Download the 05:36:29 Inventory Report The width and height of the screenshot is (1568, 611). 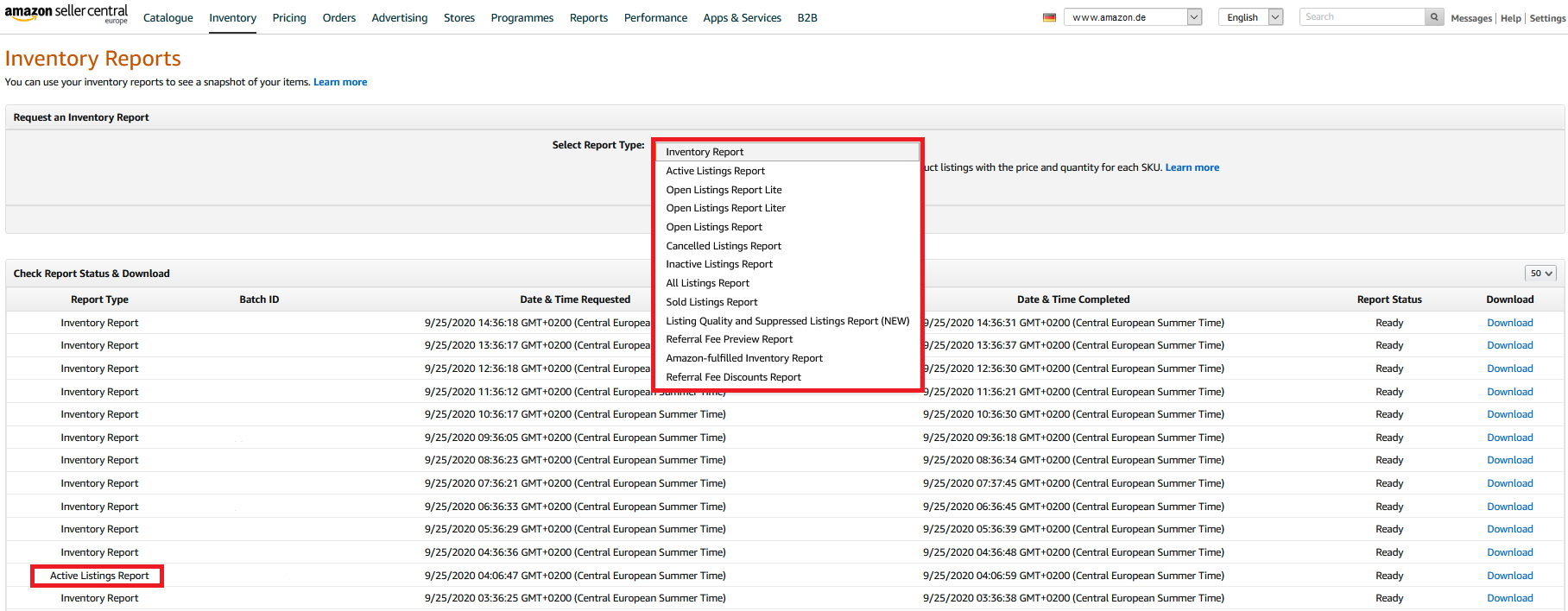pyautogui.click(x=1510, y=529)
